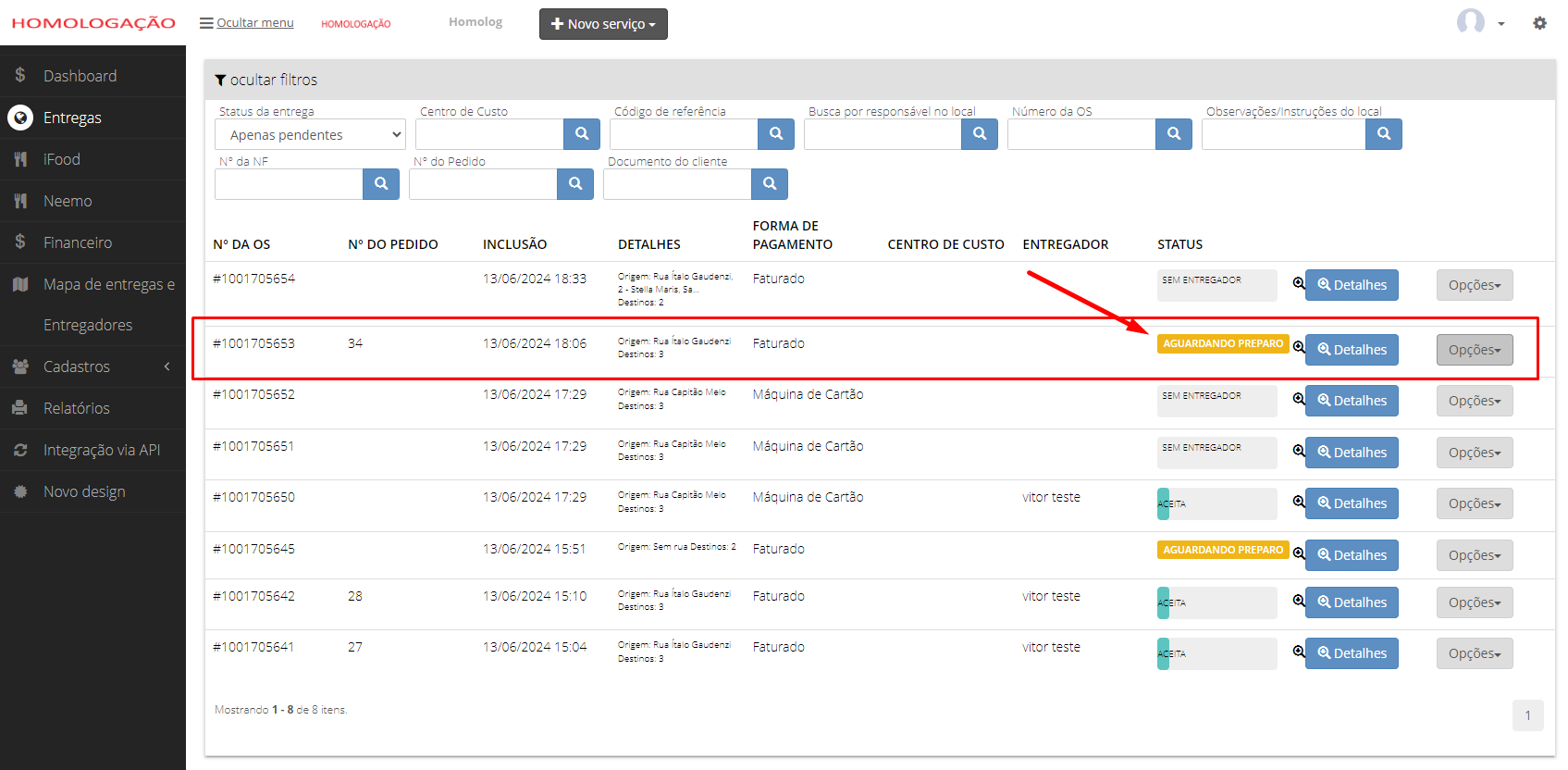This screenshot has width=1568, height=770.
Task: Open the user avatar menu
Action: click(1480, 22)
